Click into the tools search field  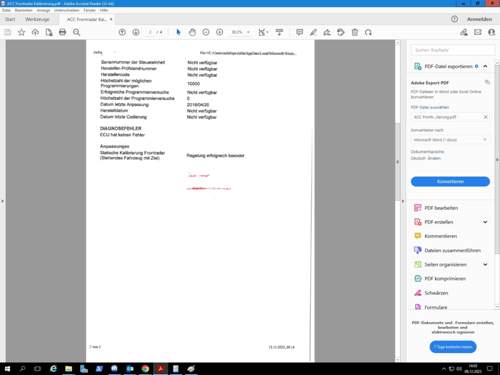pos(453,50)
